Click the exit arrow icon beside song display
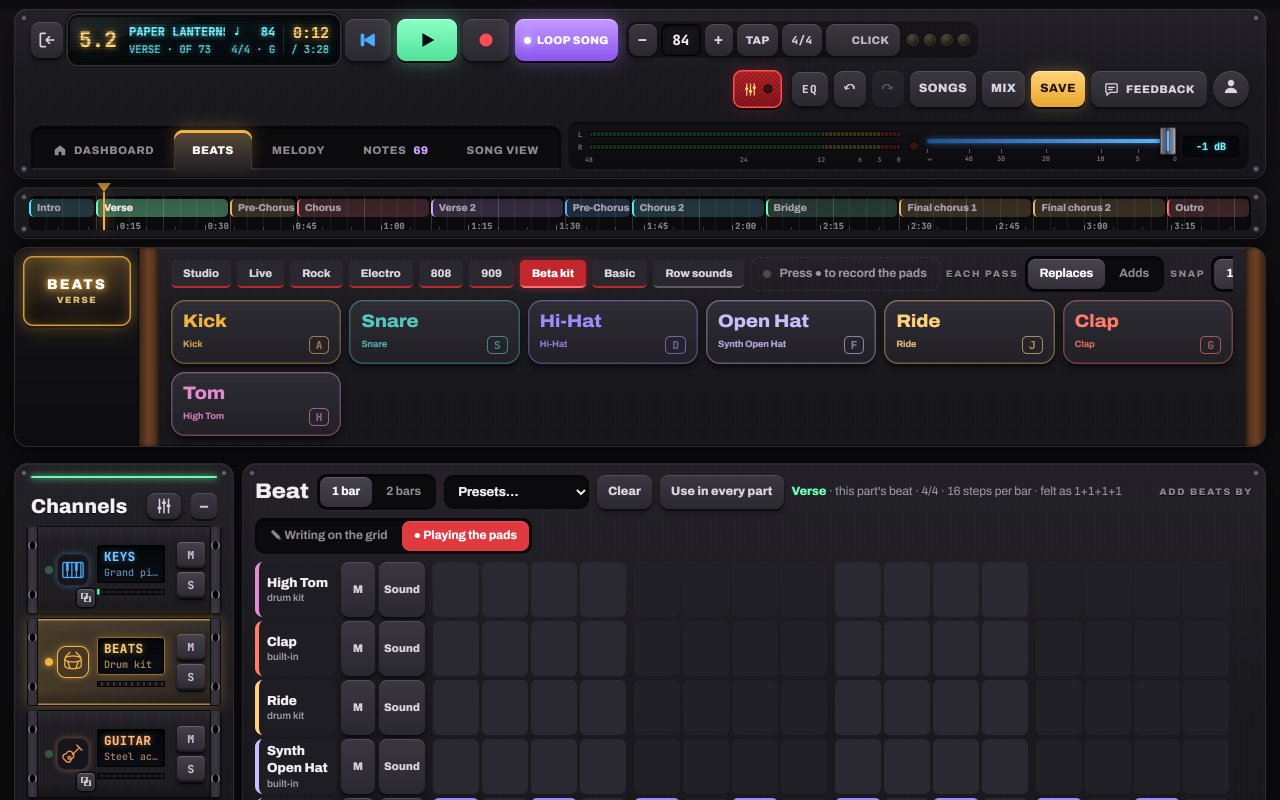1280x800 pixels. click(46, 40)
